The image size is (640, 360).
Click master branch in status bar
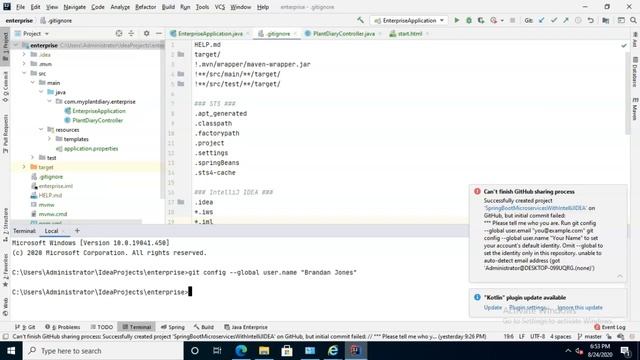pos(590,337)
